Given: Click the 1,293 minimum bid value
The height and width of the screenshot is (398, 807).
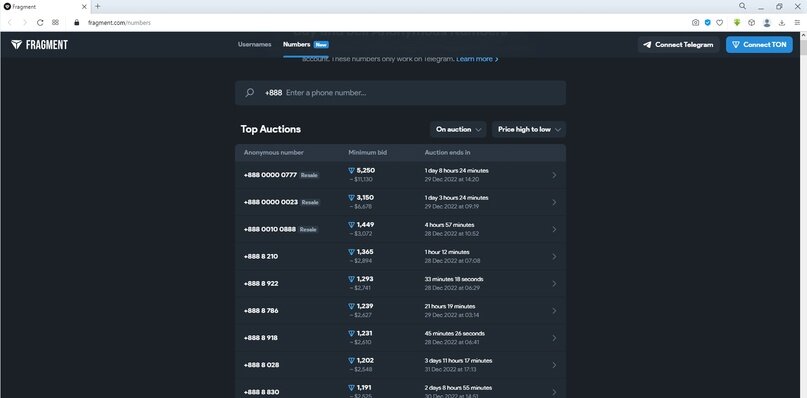Looking at the screenshot, I should click(365, 279).
